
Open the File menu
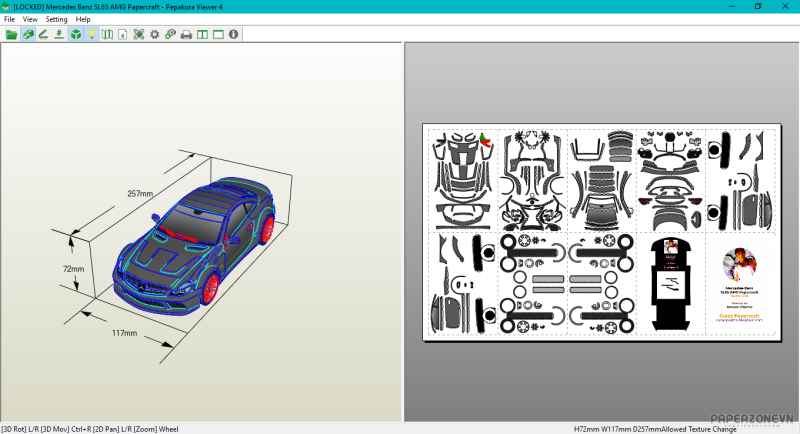click(x=10, y=19)
